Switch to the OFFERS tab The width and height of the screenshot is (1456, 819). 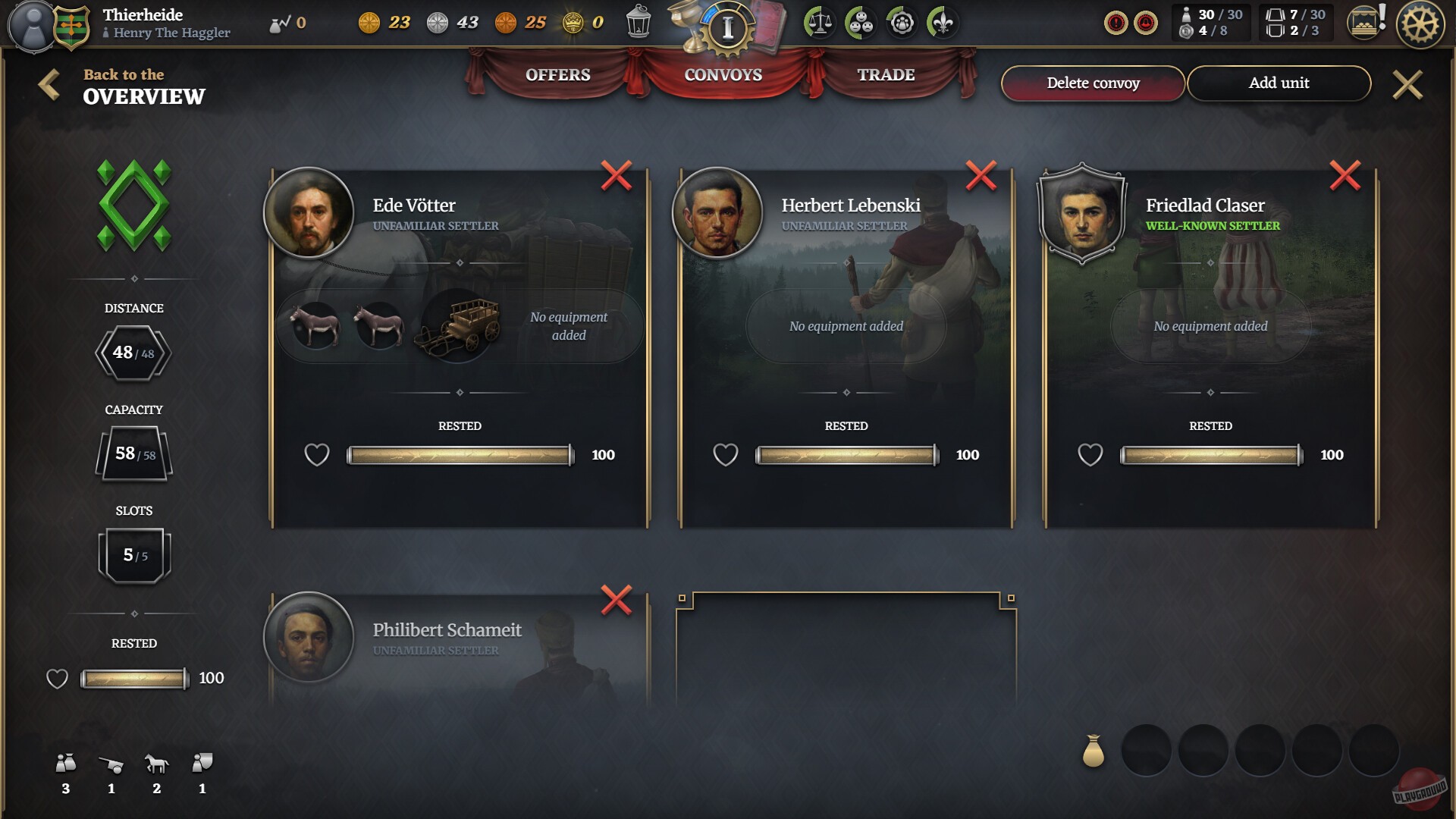557,74
